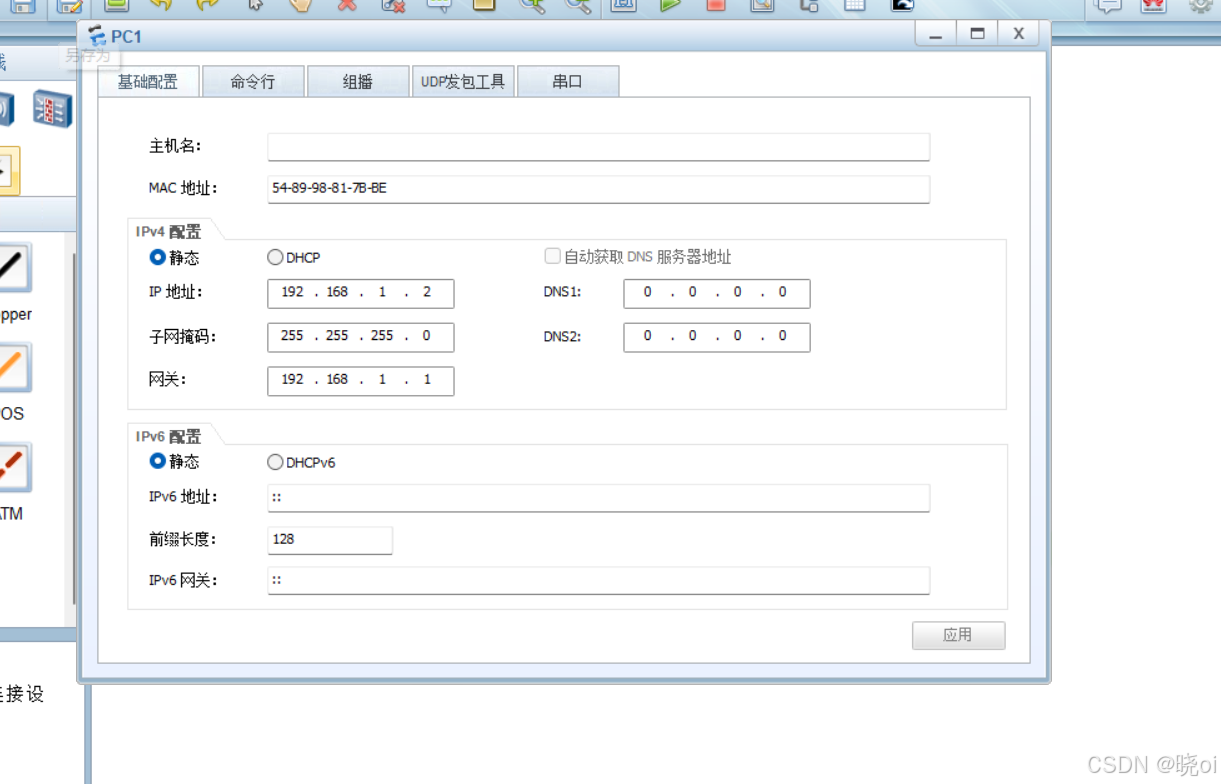The width and height of the screenshot is (1221, 784).
Task: Choose the firewall device category icon
Action: [52, 108]
